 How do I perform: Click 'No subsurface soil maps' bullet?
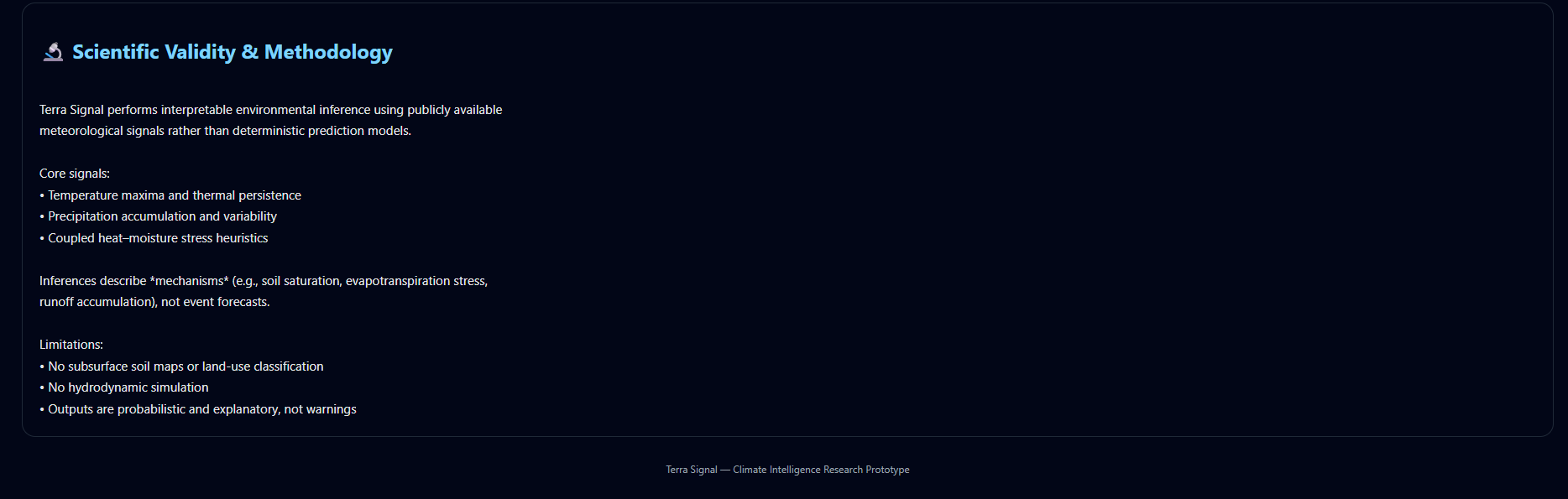pyautogui.click(x=181, y=366)
